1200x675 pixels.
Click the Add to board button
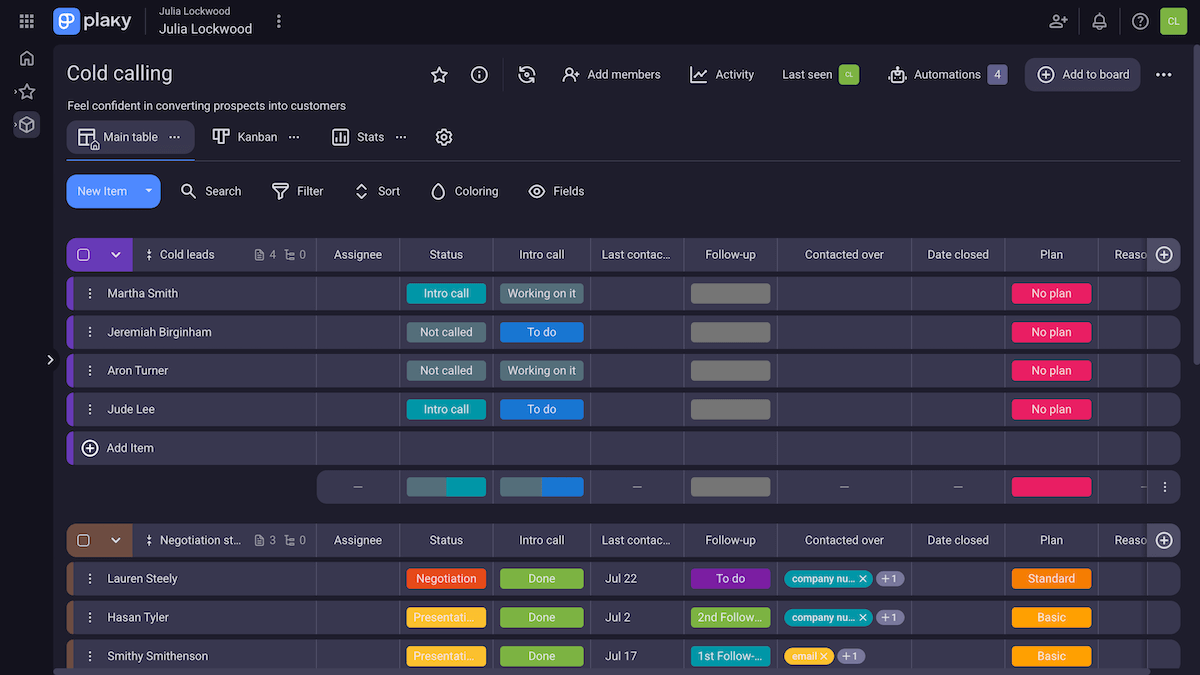(1082, 74)
